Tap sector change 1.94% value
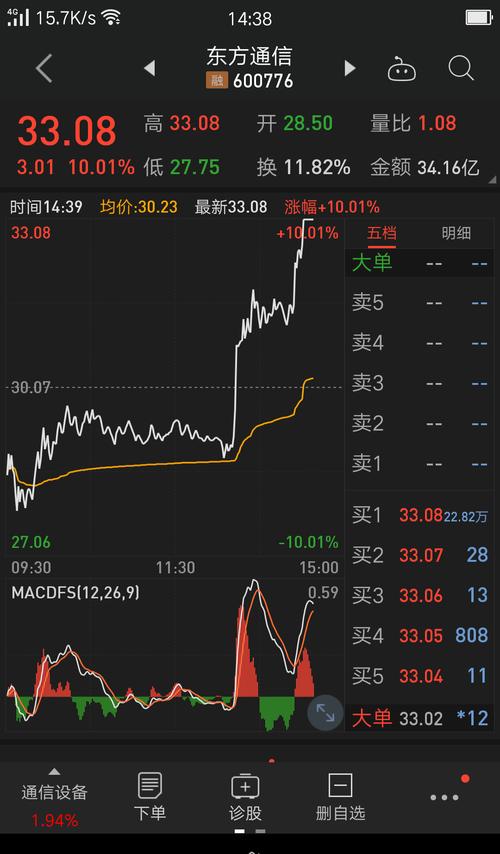Screen dimensions: 500x854 tap(54, 820)
